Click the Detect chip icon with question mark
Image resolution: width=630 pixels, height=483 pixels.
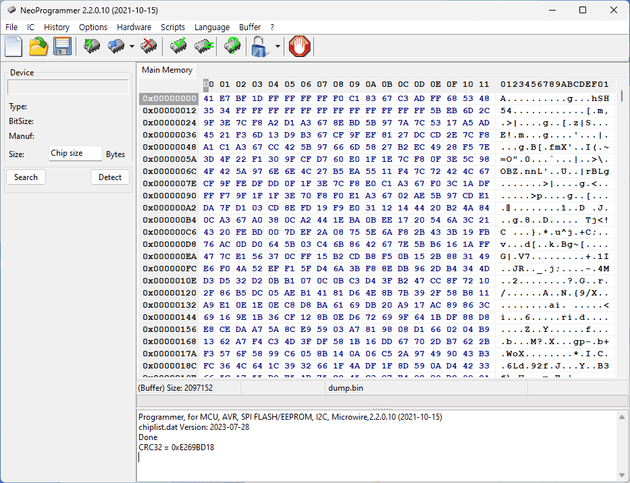233,46
